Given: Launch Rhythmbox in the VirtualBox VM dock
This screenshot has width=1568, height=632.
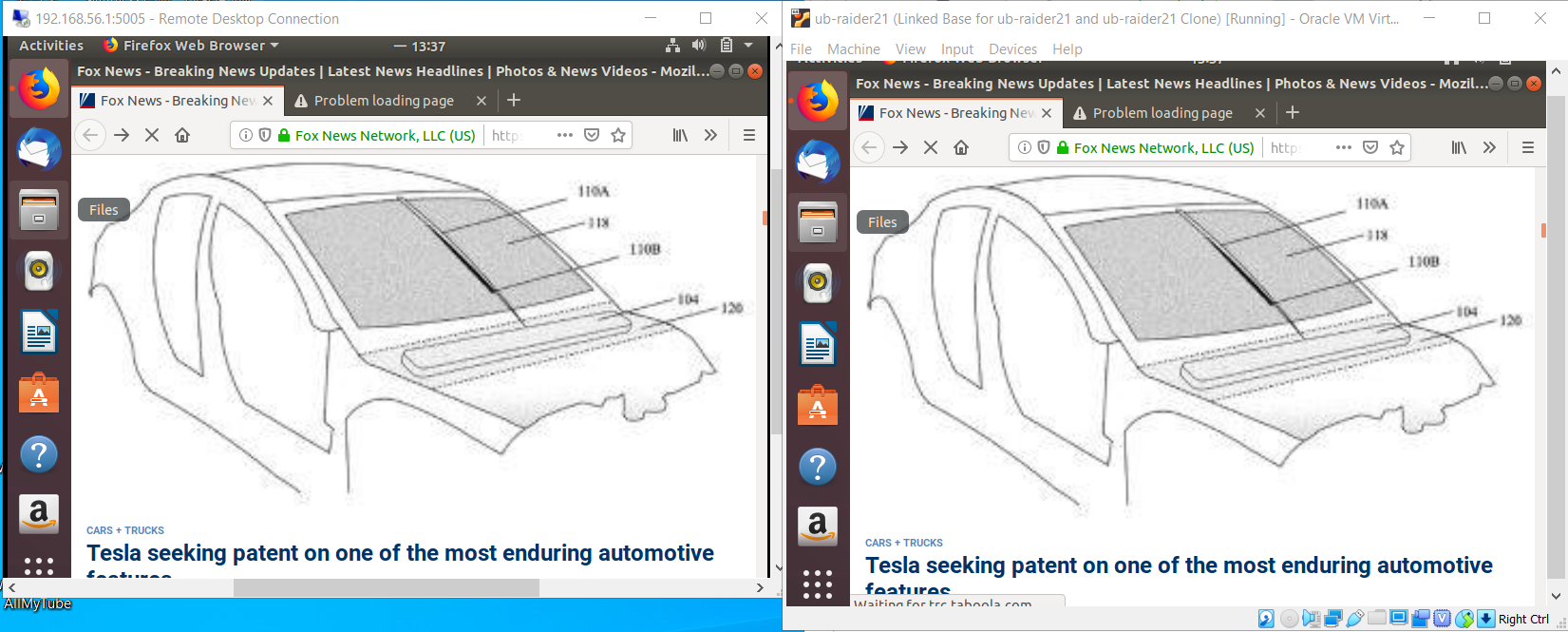Looking at the screenshot, I should click(x=818, y=283).
